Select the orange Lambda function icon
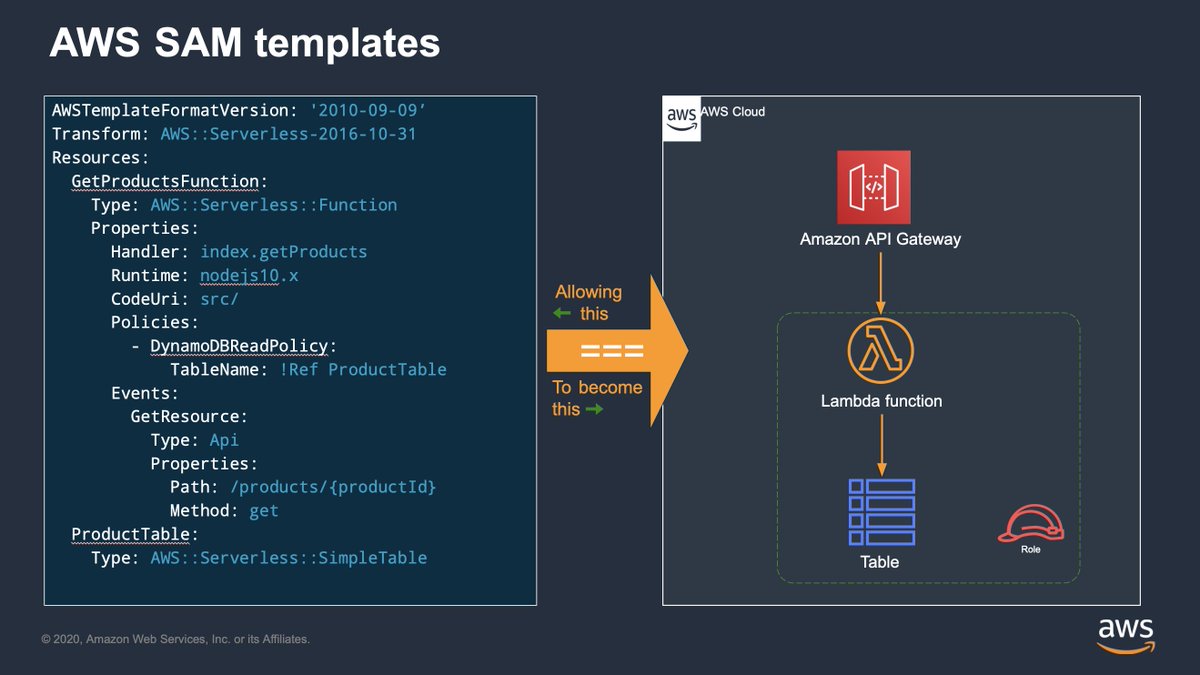The width and height of the screenshot is (1200, 675). click(881, 353)
